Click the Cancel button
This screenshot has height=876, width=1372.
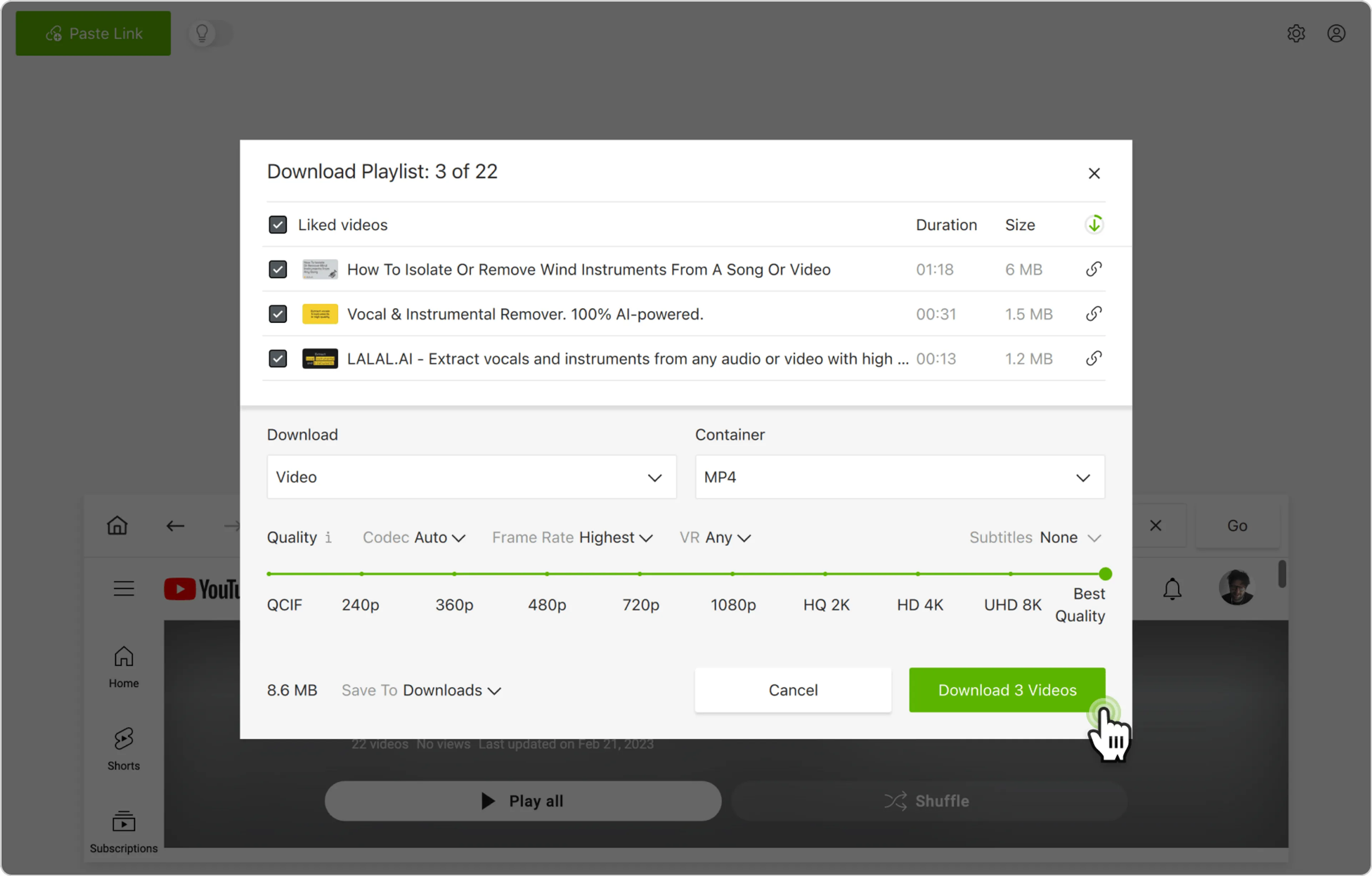(x=792, y=690)
